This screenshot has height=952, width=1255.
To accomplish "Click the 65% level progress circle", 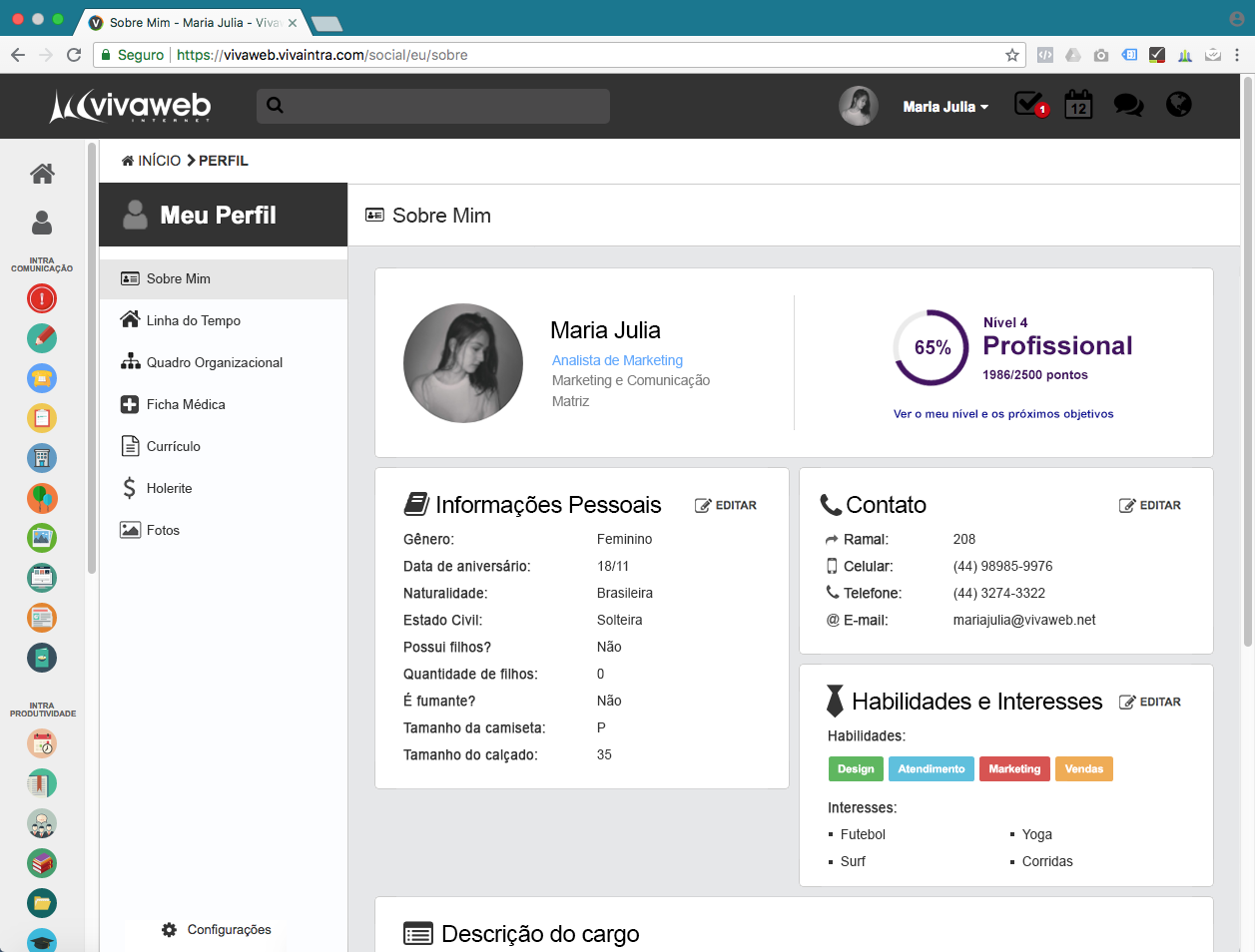I will click(x=932, y=347).
